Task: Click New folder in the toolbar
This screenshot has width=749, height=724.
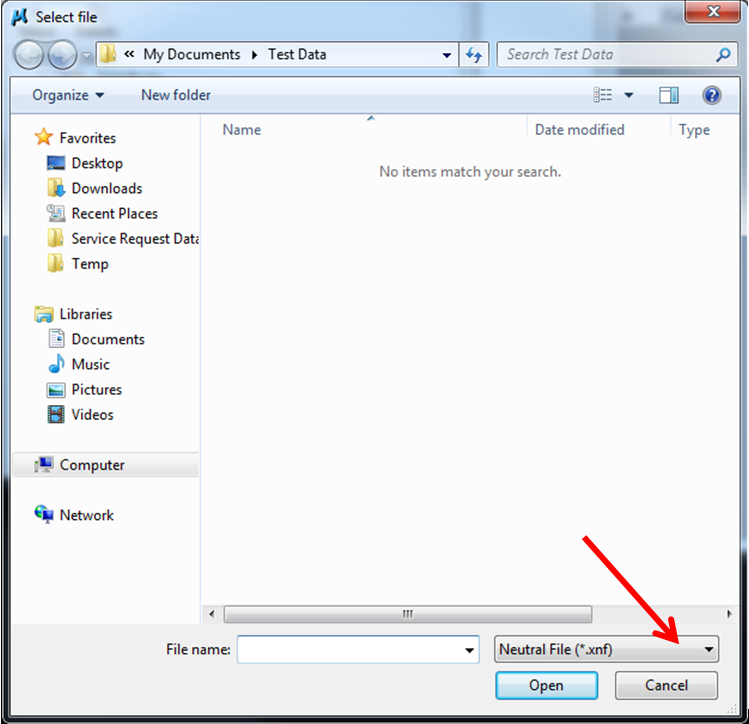Action: tap(176, 95)
